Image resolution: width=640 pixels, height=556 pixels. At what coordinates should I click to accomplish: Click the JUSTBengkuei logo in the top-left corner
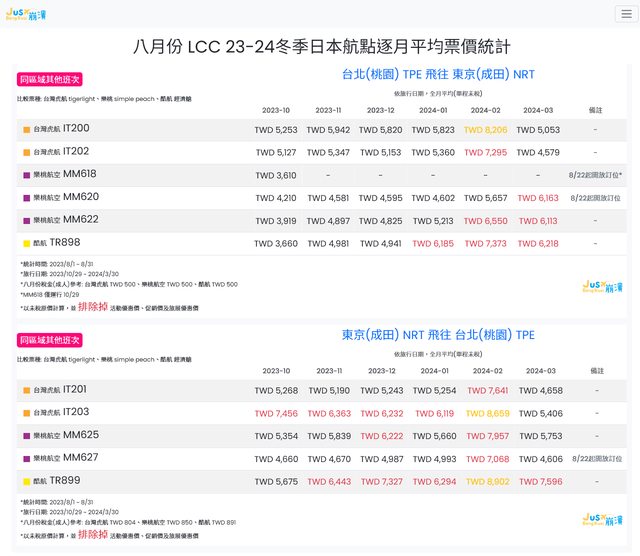[x=32, y=15]
